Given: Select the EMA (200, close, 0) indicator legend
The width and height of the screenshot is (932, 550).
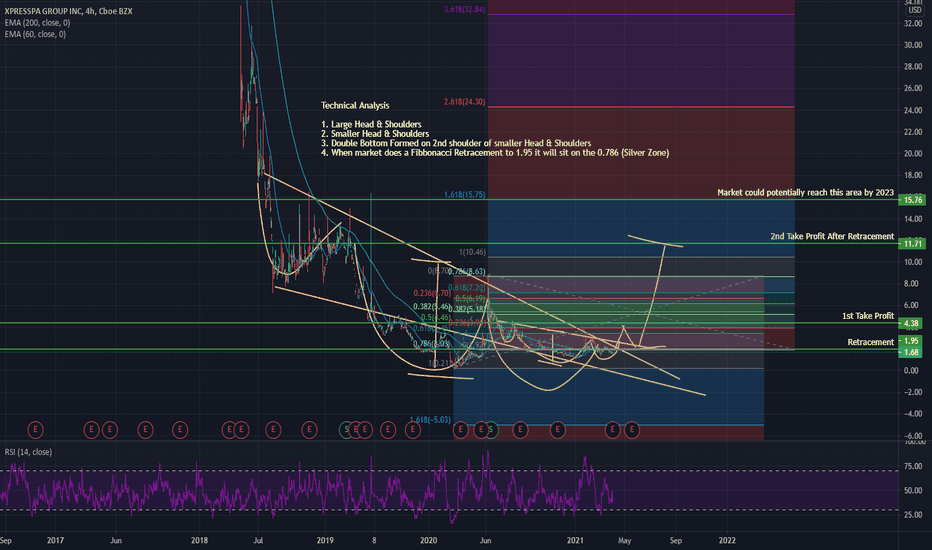Looking at the screenshot, I should pyautogui.click(x=37, y=23).
